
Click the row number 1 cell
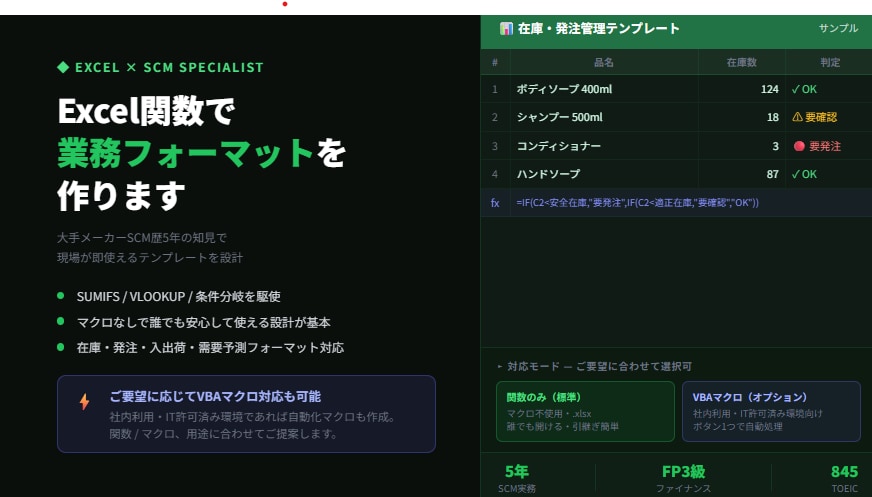click(x=495, y=89)
